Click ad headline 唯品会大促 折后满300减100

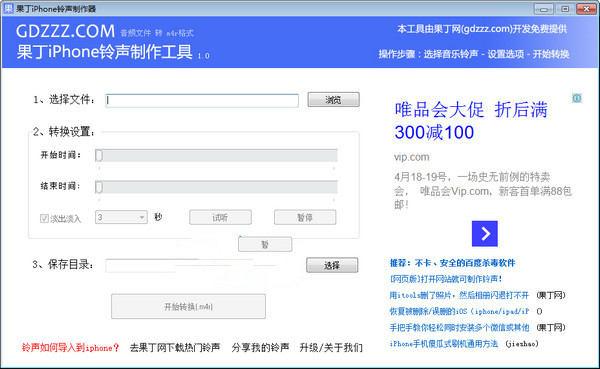click(x=471, y=121)
